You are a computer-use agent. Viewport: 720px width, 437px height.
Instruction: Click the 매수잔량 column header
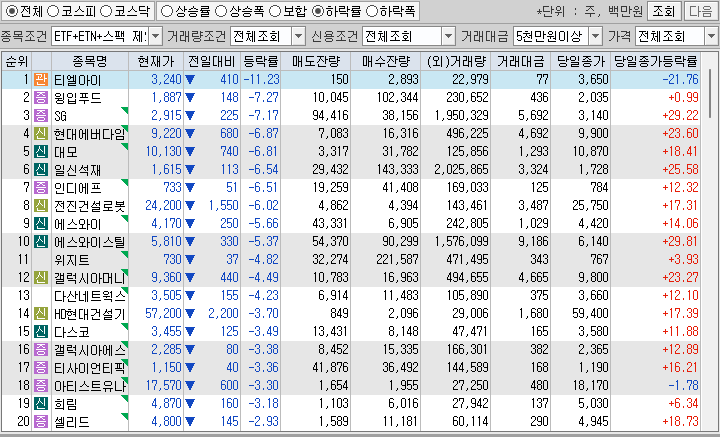tap(386, 61)
